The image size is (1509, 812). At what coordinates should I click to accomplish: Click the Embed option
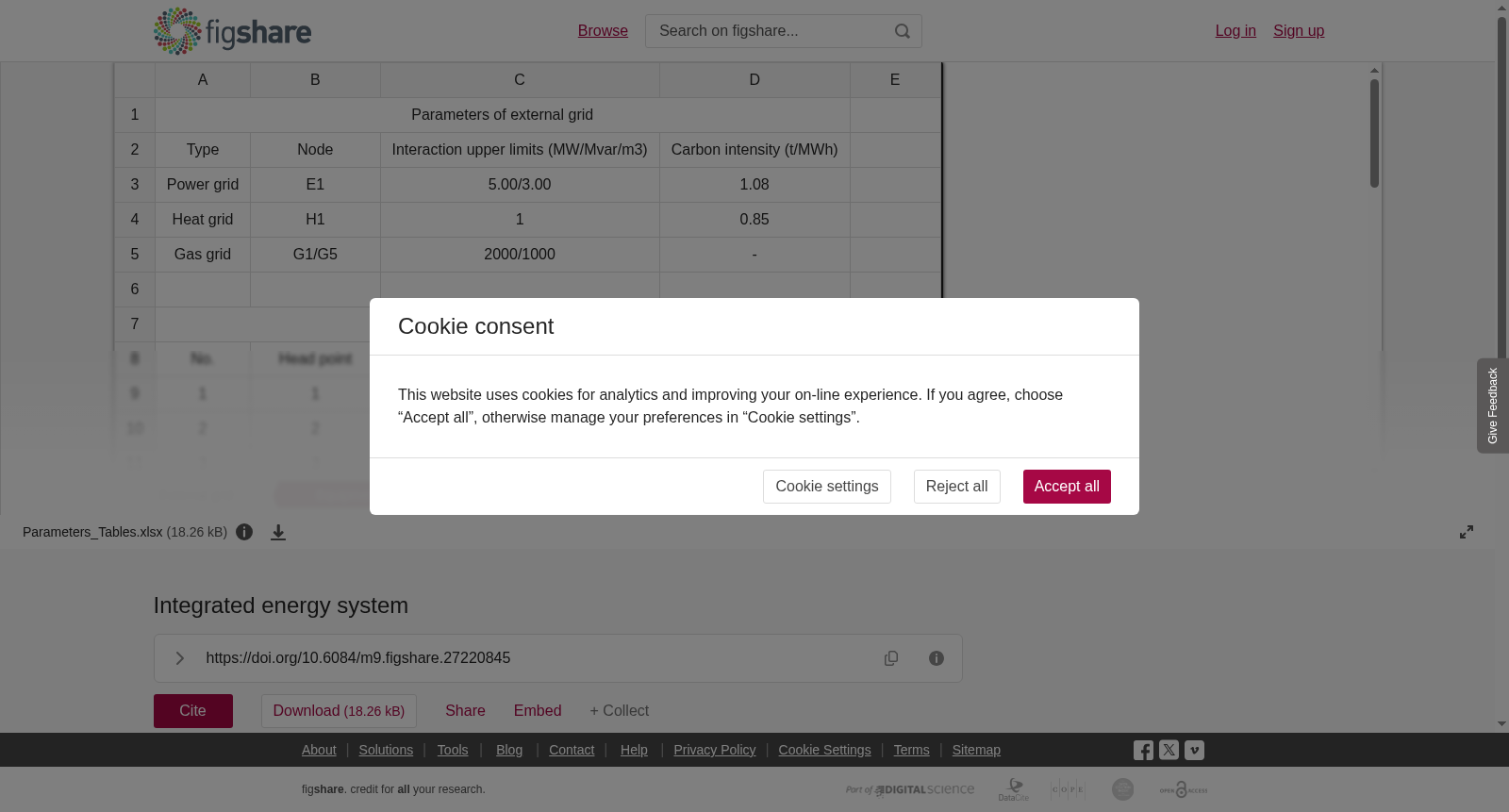(538, 711)
